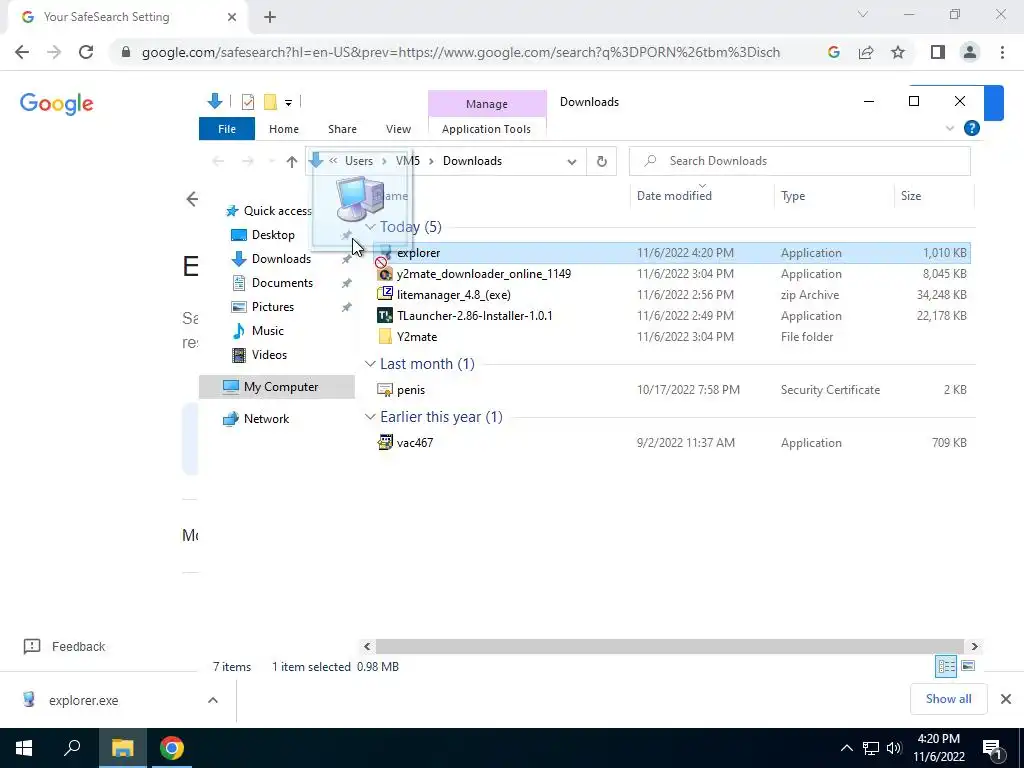
Task: Collapse the Last month (1) group
Action: point(370,364)
